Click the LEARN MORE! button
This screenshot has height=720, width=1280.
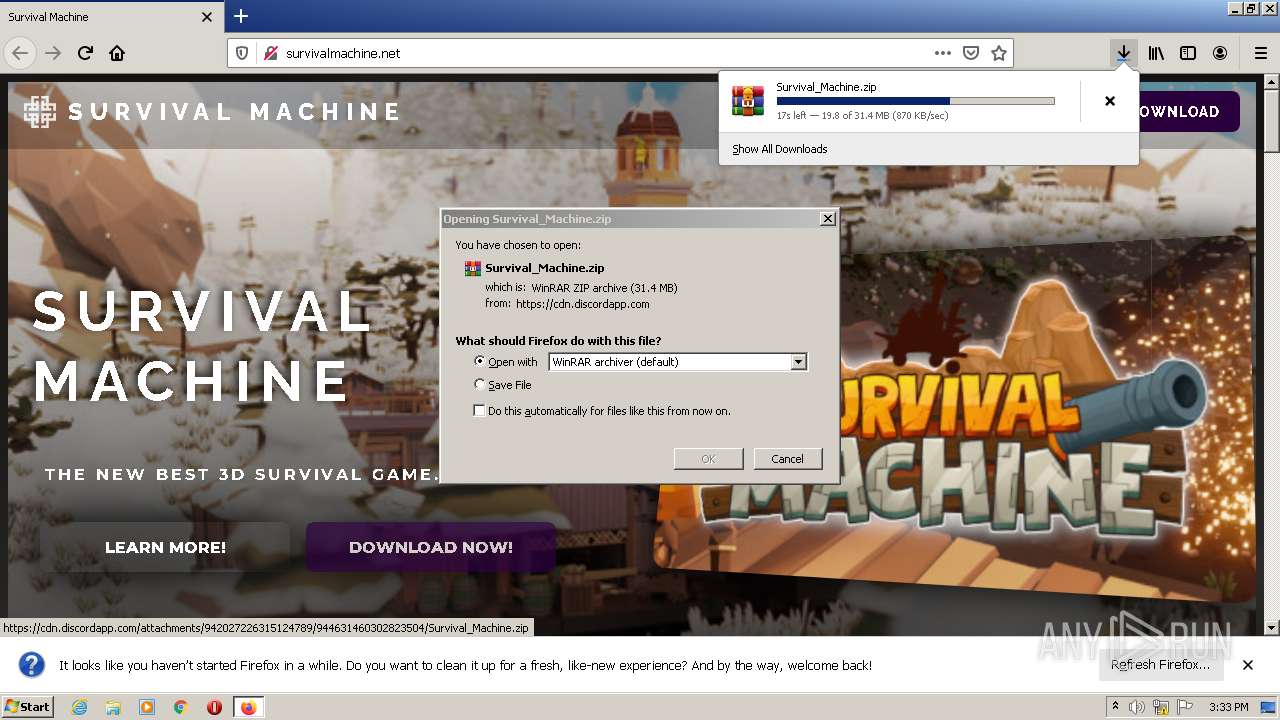[165, 547]
